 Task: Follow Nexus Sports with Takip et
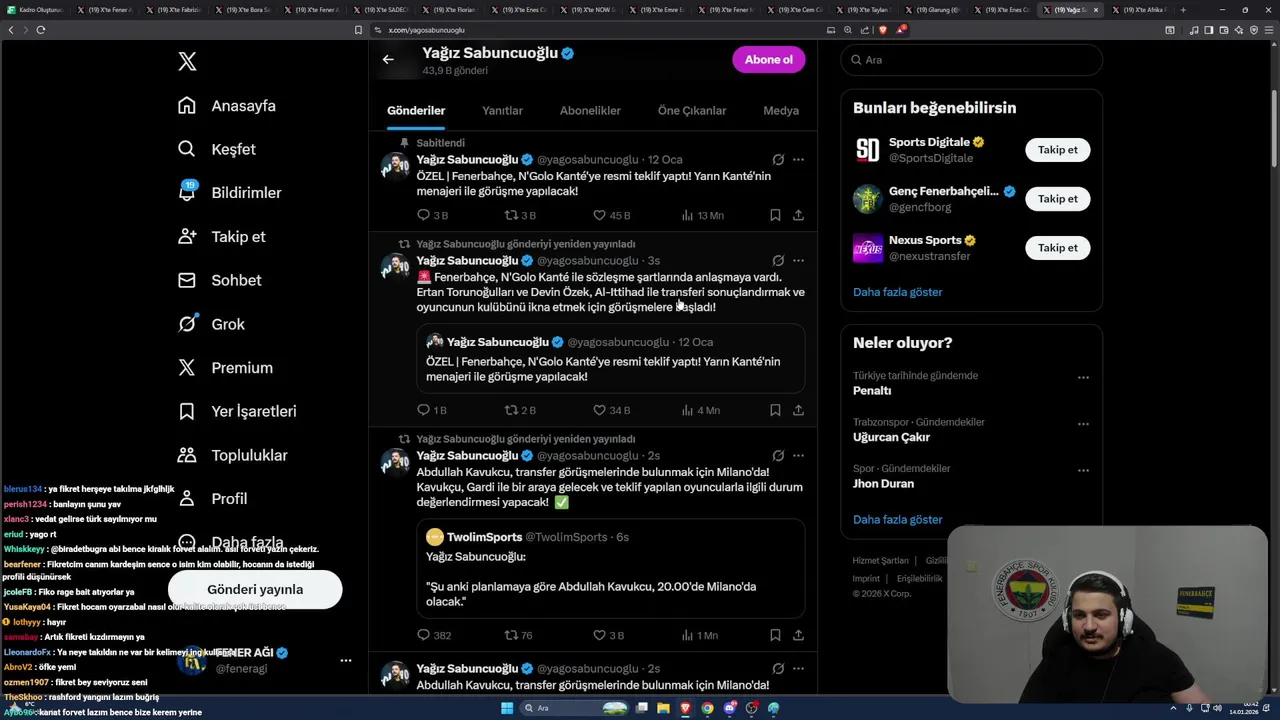pos(1057,248)
